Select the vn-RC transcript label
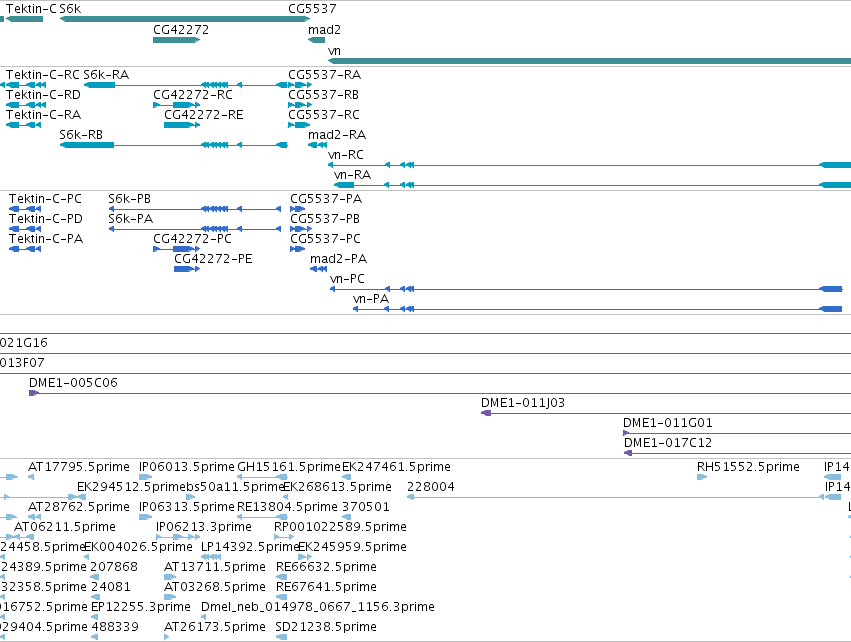This screenshot has height=642, width=851. tap(346, 155)
